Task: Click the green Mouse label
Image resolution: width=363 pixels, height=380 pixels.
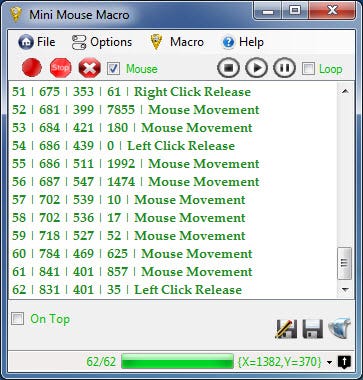Action: click(x=142, y=69)
